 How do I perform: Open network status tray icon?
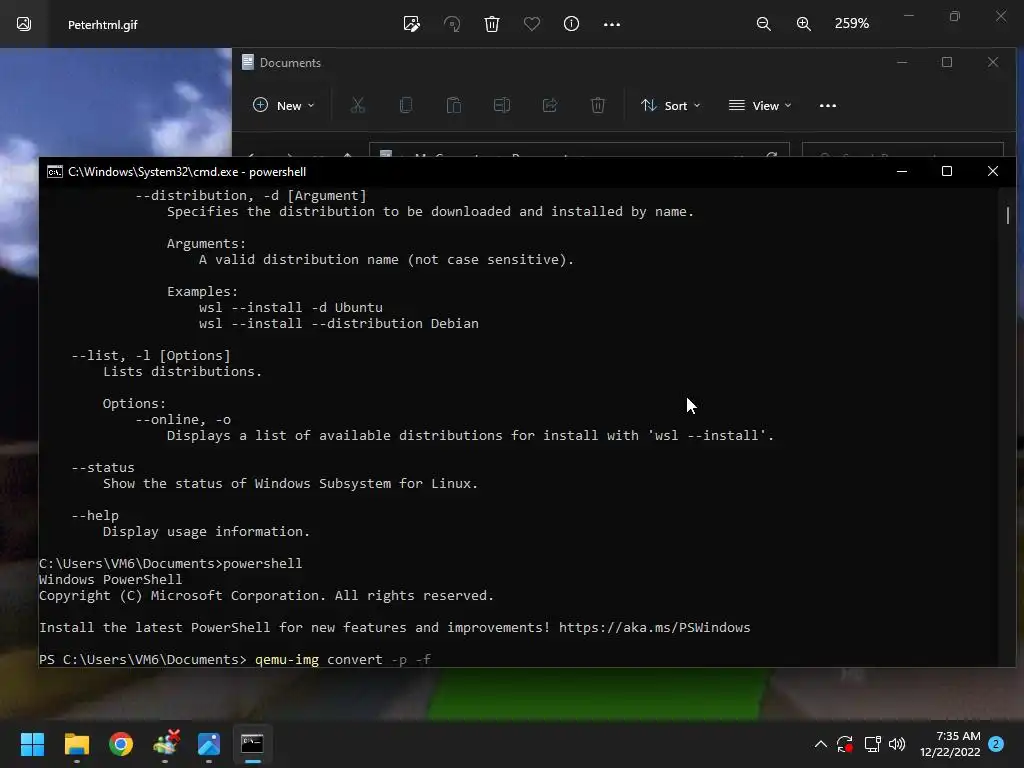(872, 744)
